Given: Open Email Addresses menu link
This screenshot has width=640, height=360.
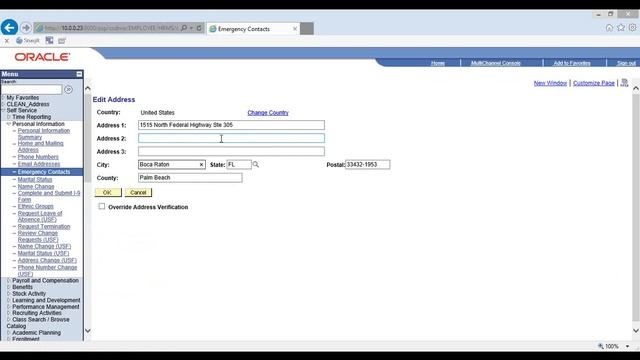Looking at the screenshot, I should click(x=39, y=164).
